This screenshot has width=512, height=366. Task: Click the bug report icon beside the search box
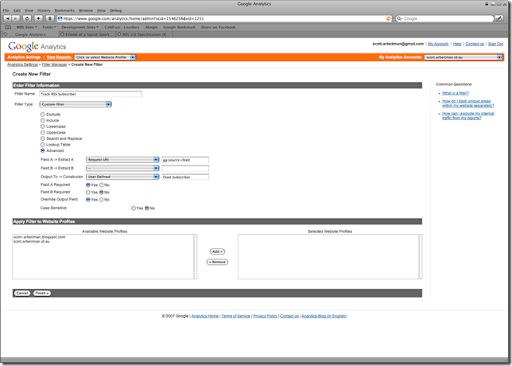click(x=499, y=18)
